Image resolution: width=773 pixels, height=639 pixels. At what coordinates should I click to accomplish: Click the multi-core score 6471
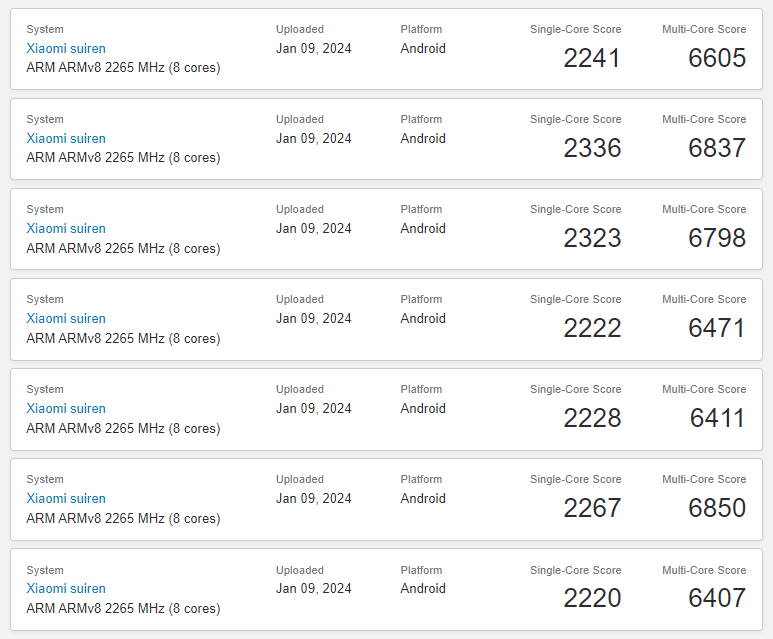pos(717,328)
